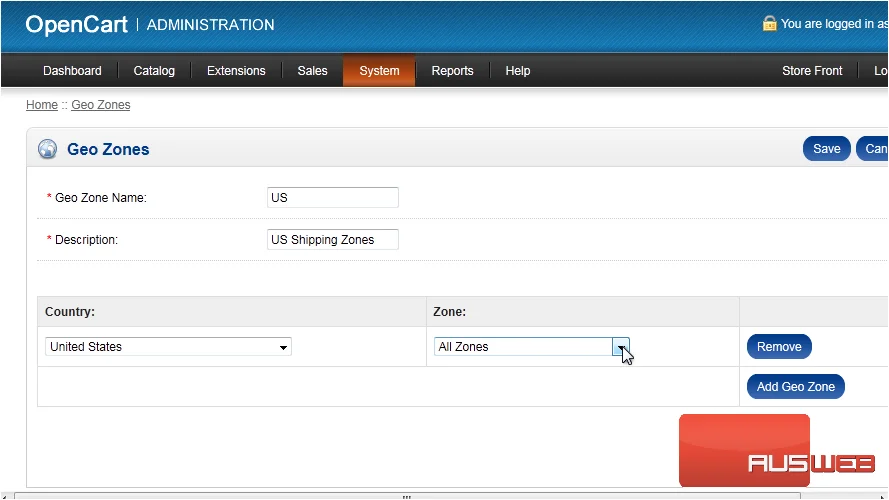The image size is (889, 500).
Task: Click the horizontal scrollbar at page bottom
Action: [x=407, y=496]
